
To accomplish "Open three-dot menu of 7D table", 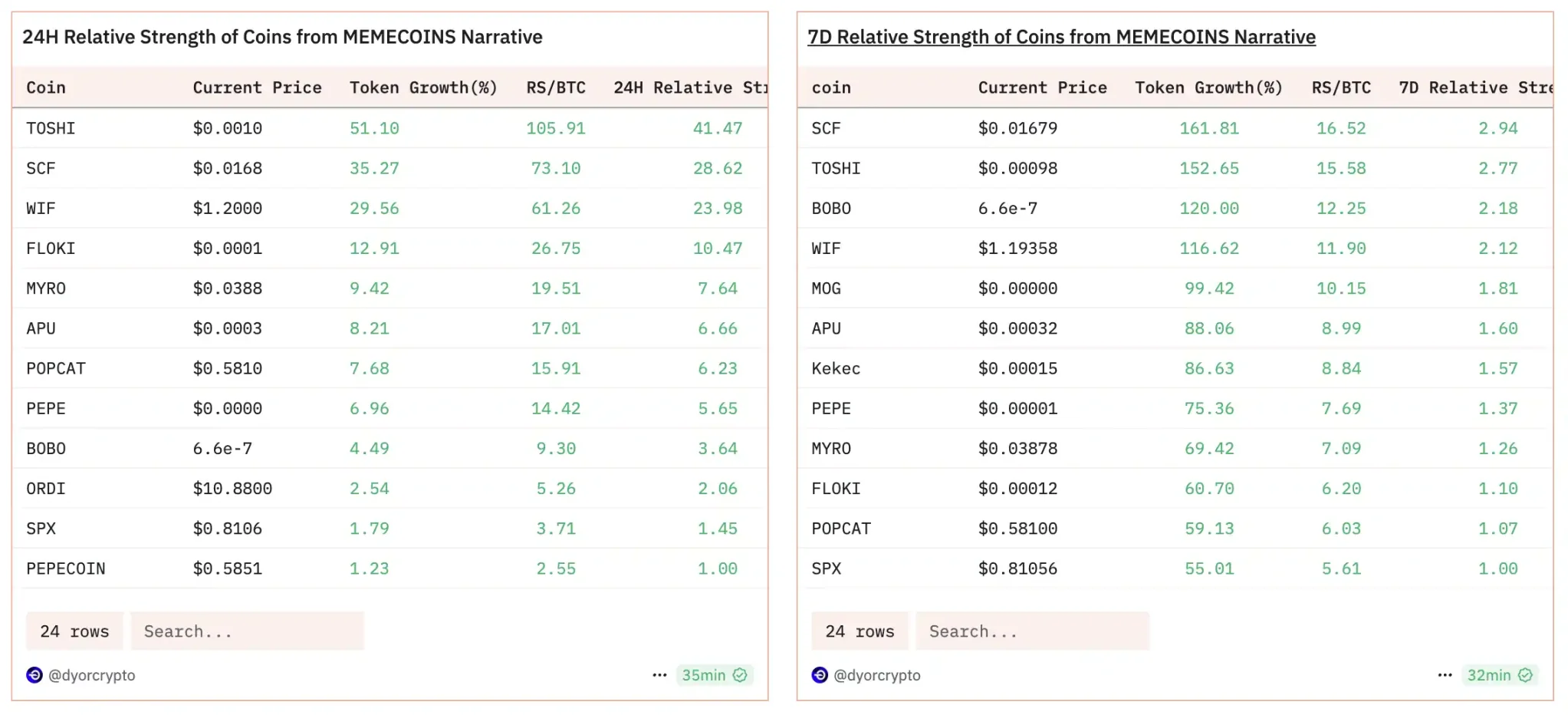I will (x=1445, y=675).
